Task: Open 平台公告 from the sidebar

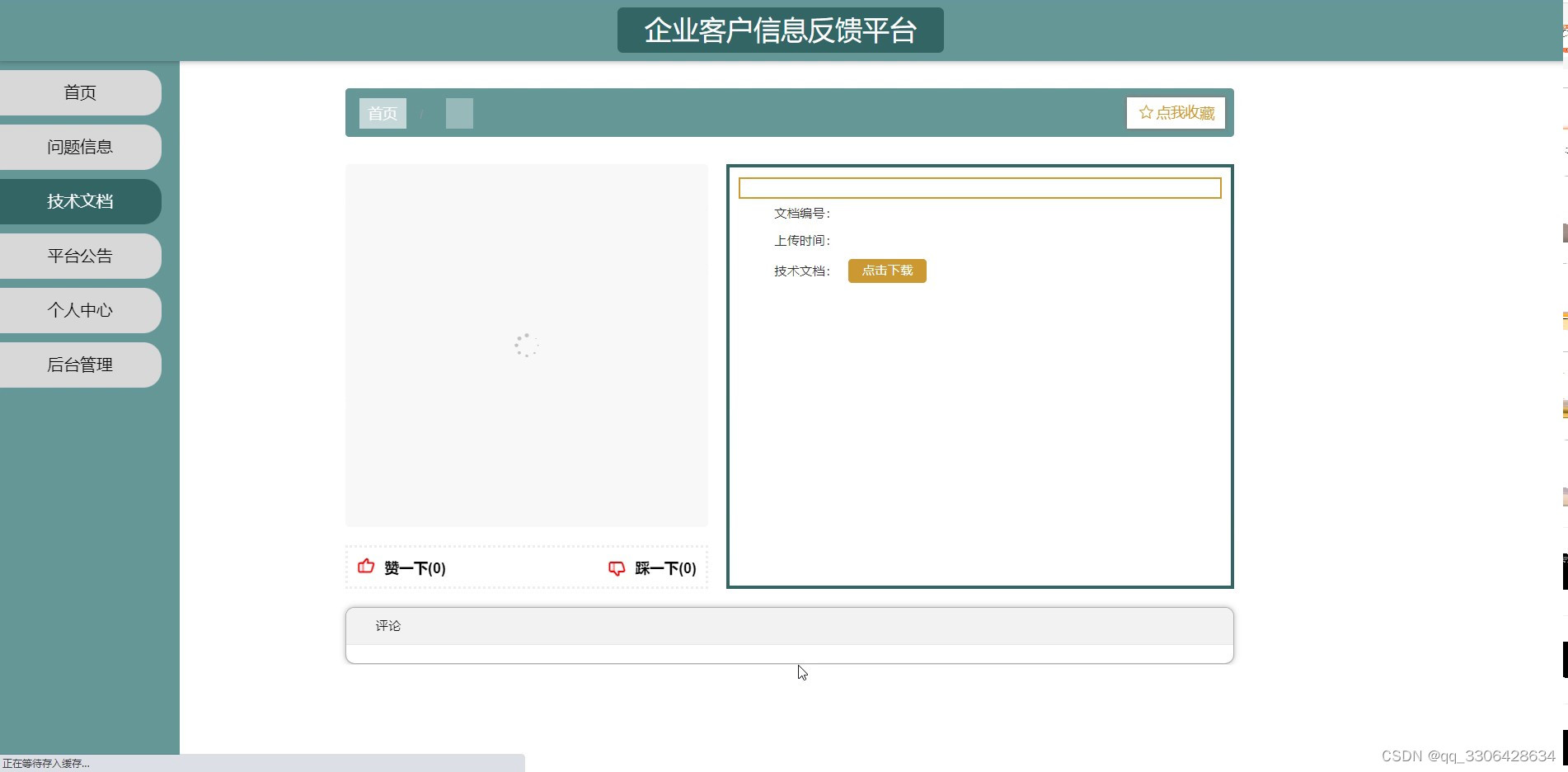Action: pyautogui.click(x=80, y=256)
